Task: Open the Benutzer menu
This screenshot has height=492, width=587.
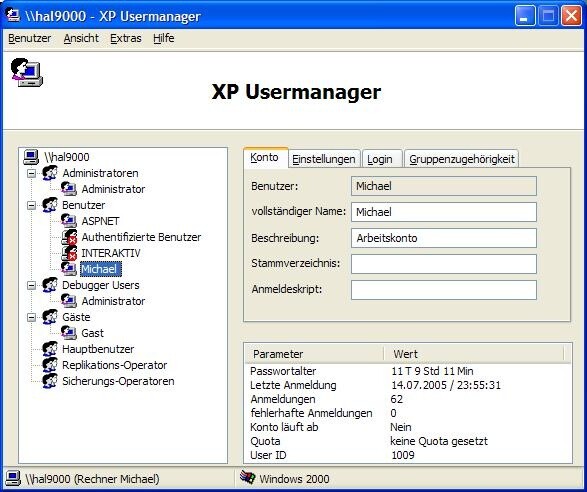Action: (x=30, y=38)
